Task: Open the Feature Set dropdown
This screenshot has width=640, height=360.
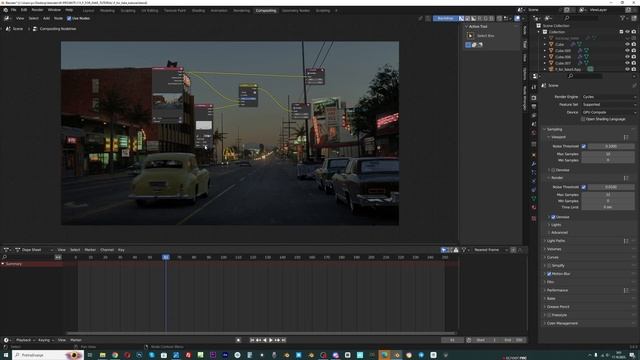Action: point(609,104)
